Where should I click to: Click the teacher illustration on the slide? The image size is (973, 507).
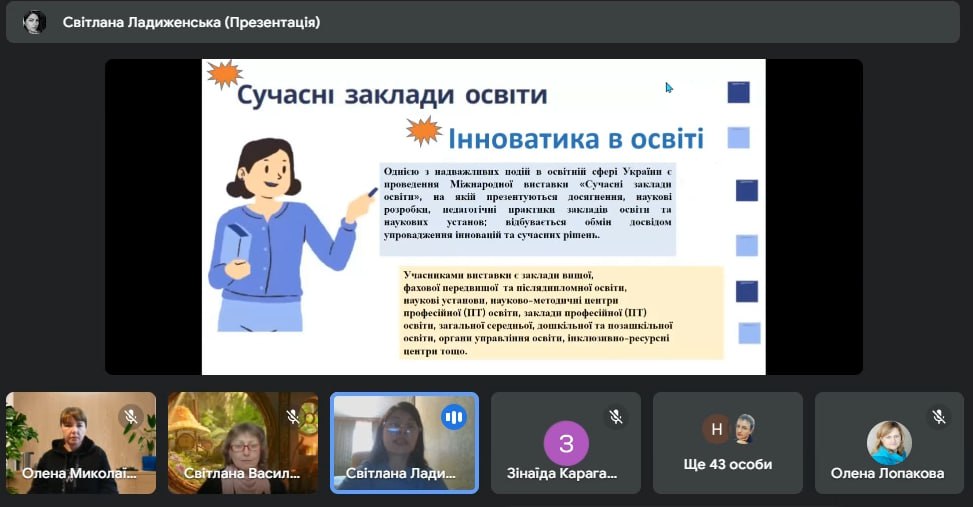tap(275, 235)
